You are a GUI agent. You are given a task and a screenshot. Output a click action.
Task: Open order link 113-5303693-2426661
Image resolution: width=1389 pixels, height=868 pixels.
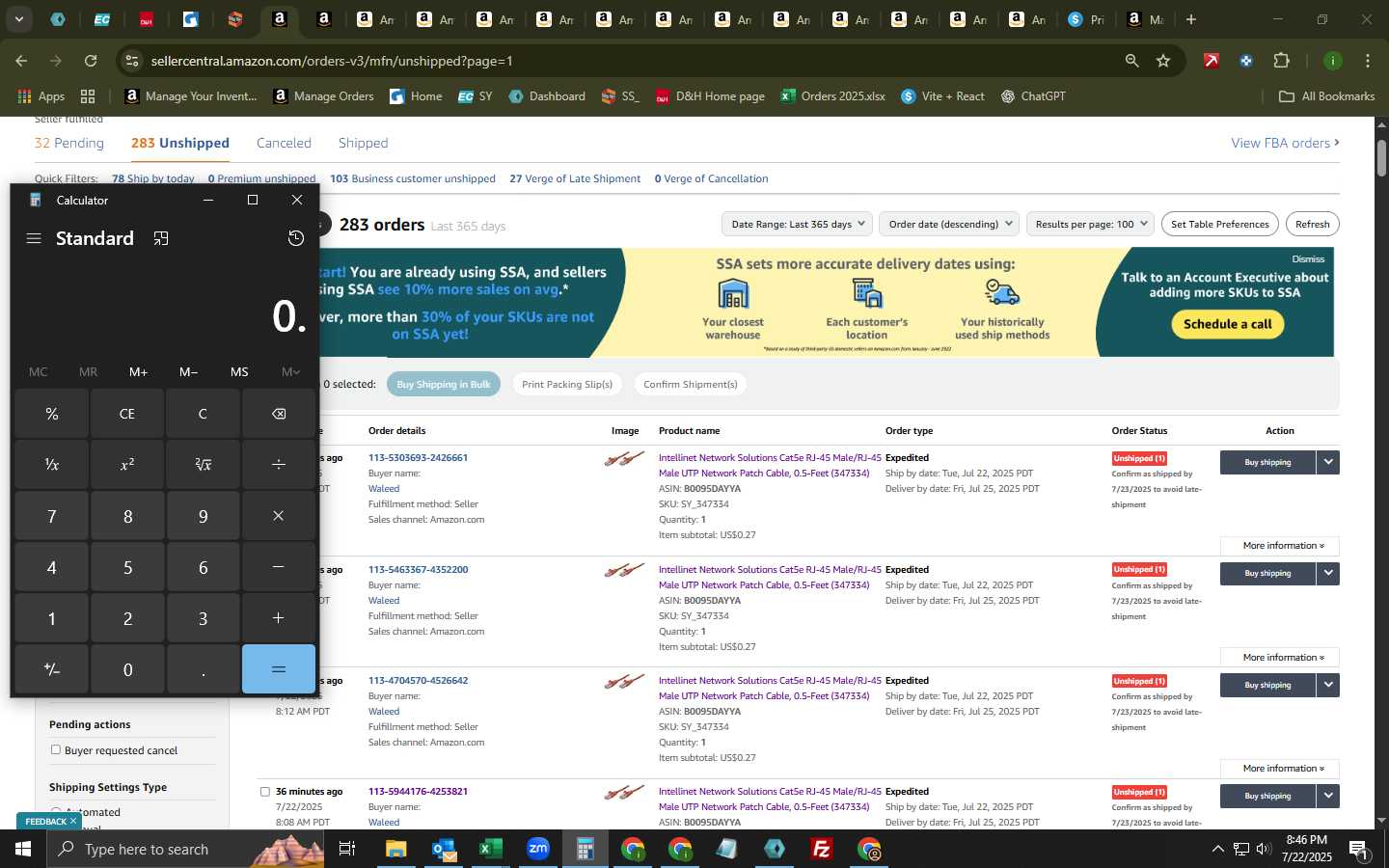pyautogui.click(x=418, y=458)
